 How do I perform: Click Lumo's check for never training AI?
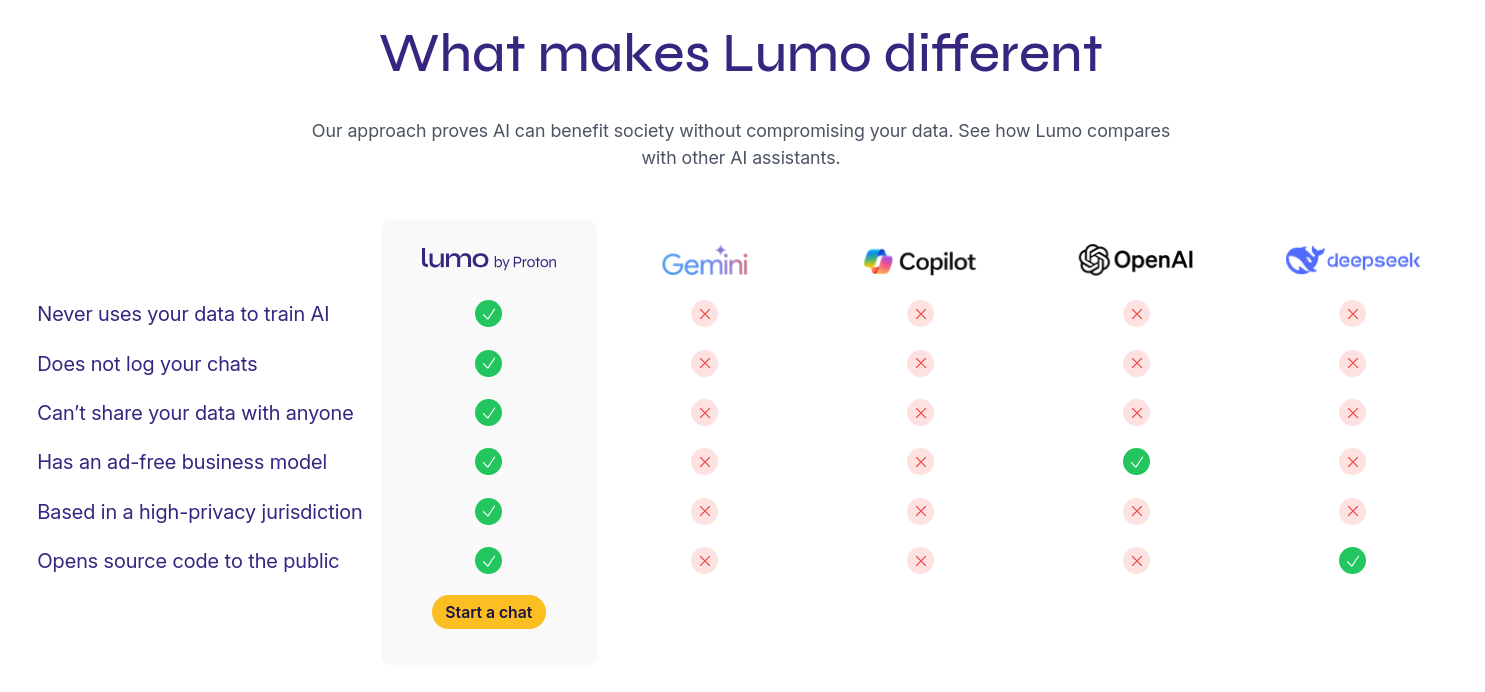pyautogui.click(x=488, y=314)
